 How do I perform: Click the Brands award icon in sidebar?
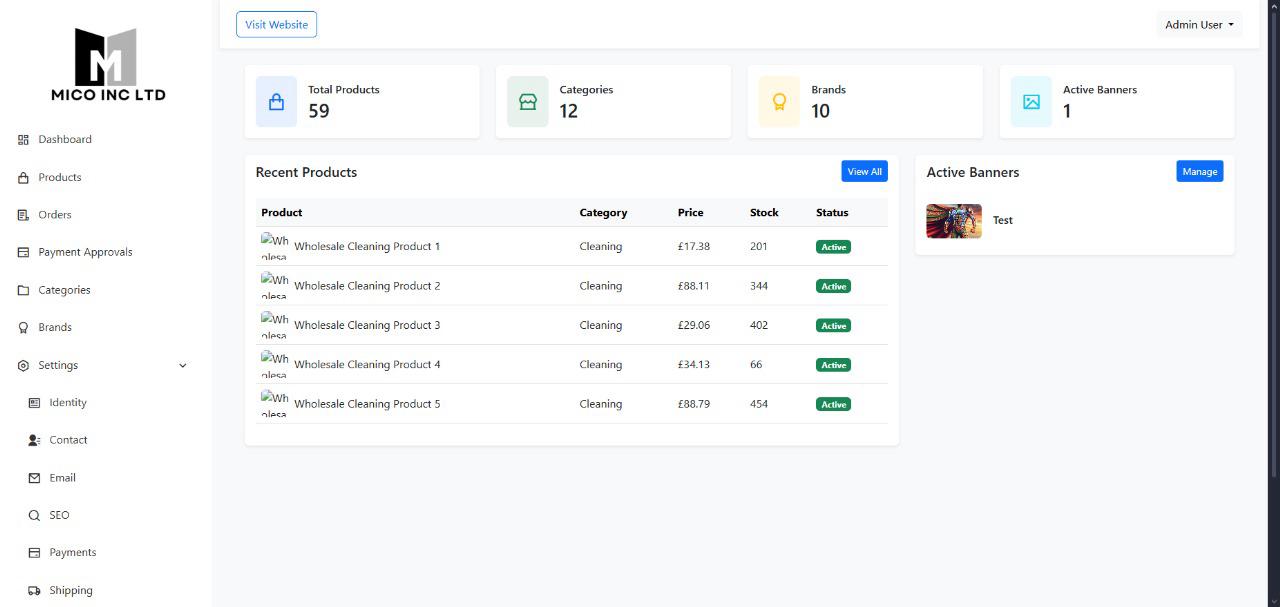tap(23, 328)
